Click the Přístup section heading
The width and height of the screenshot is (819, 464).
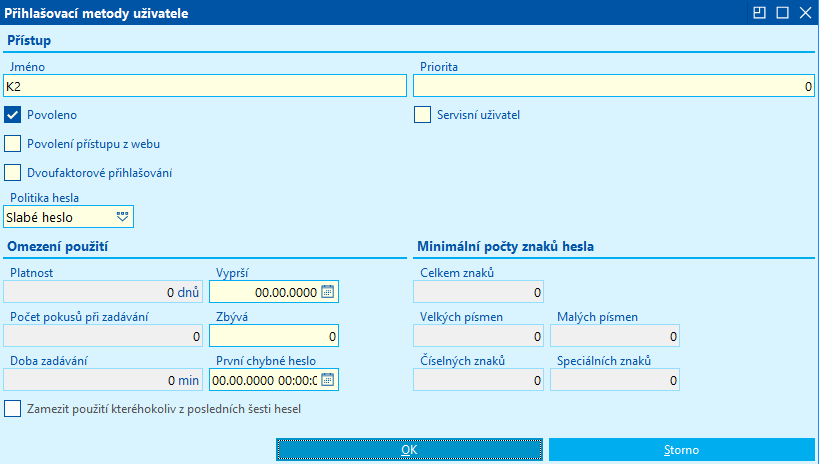click(29, 40)
